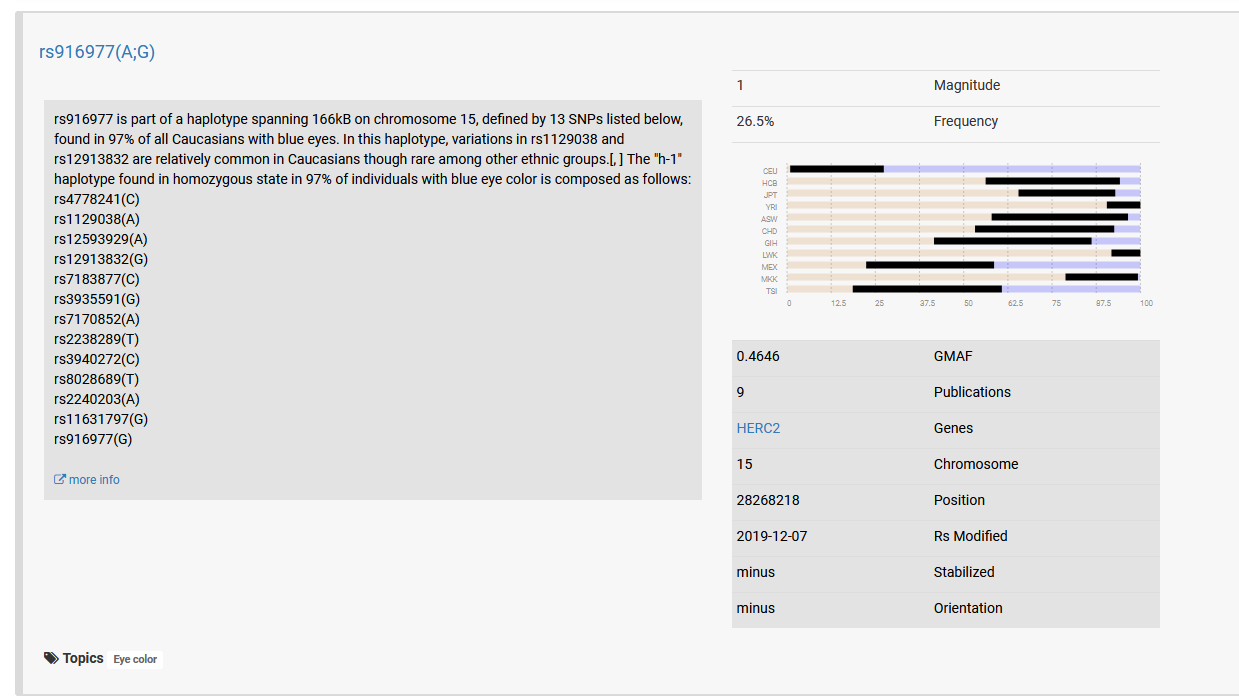Select the rs1129038(A) haplotype line
The width and height of the screenshot is (1239, 700).
pos(97,219)
